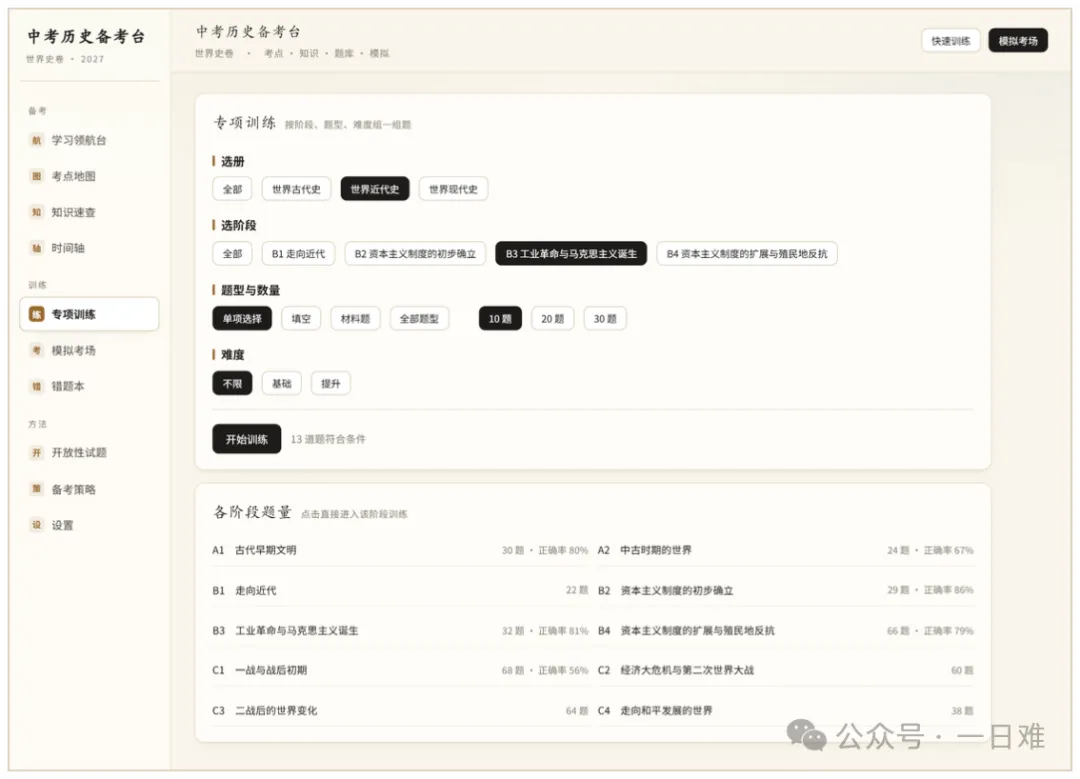Open B4 row in 各阶段题量 list
Viewport: 1080px width, 779px height.
[786, 630]
